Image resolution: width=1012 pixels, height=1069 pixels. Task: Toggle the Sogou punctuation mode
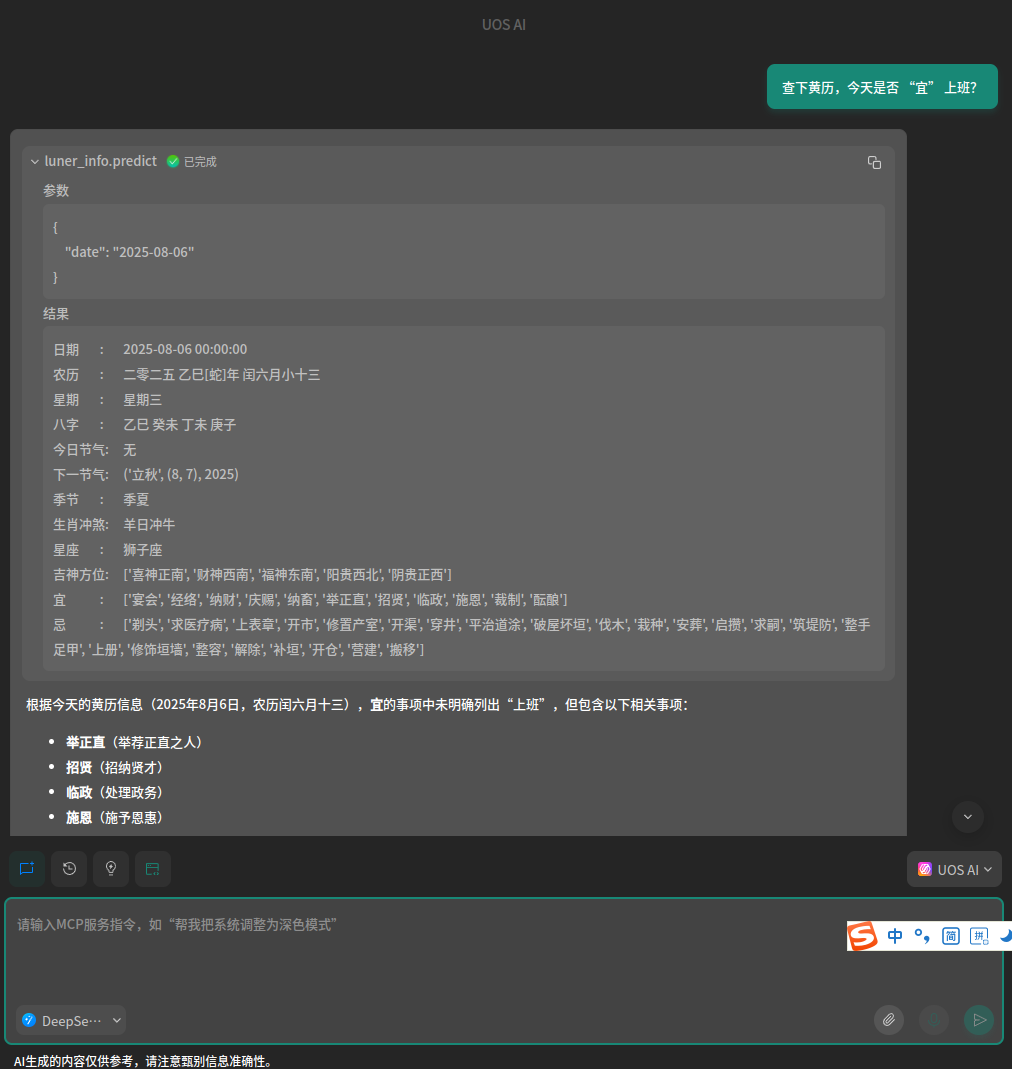pos(922,936)
